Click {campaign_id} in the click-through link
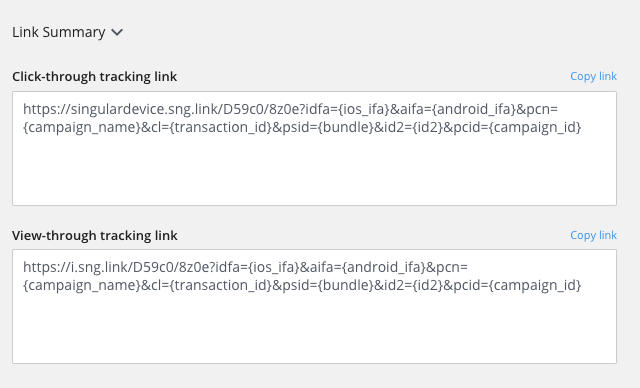This screenshot has width=640, height=388. pos(535,127)
